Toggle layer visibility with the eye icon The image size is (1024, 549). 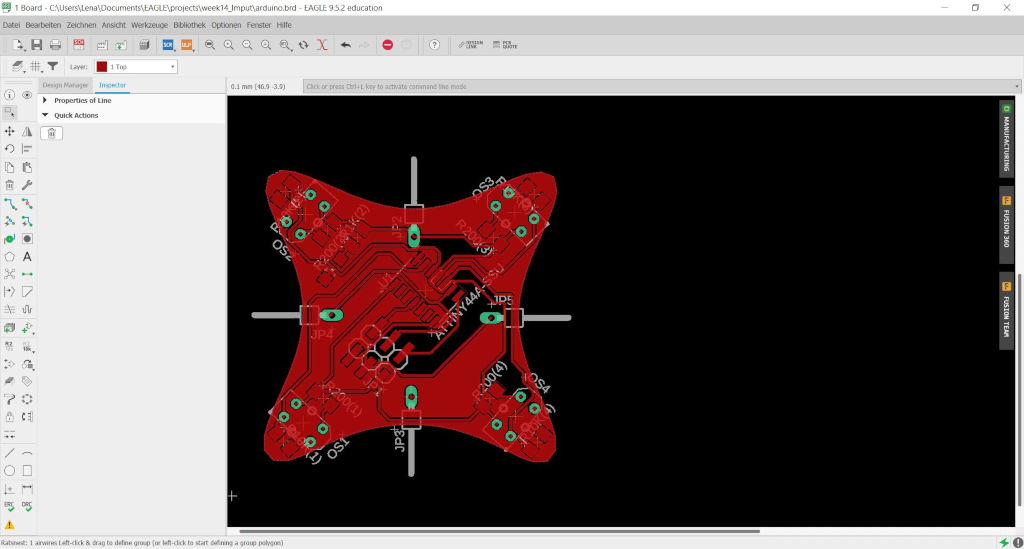(x=27, y=95)
